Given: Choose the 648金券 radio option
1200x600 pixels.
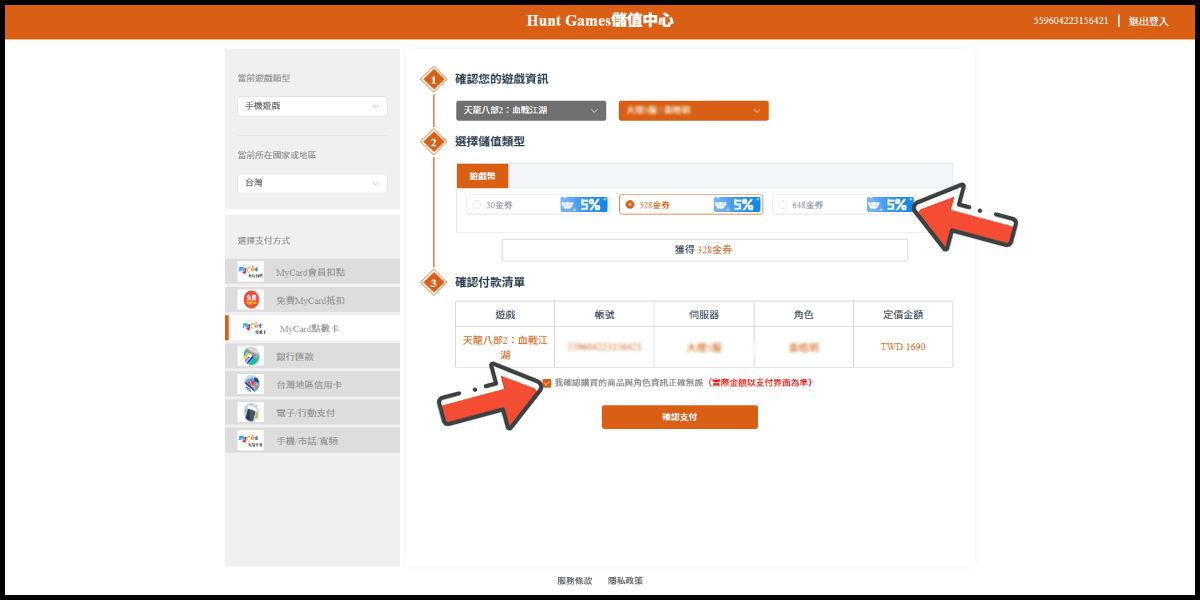Looking at the screenshot, I should point(782,205).
